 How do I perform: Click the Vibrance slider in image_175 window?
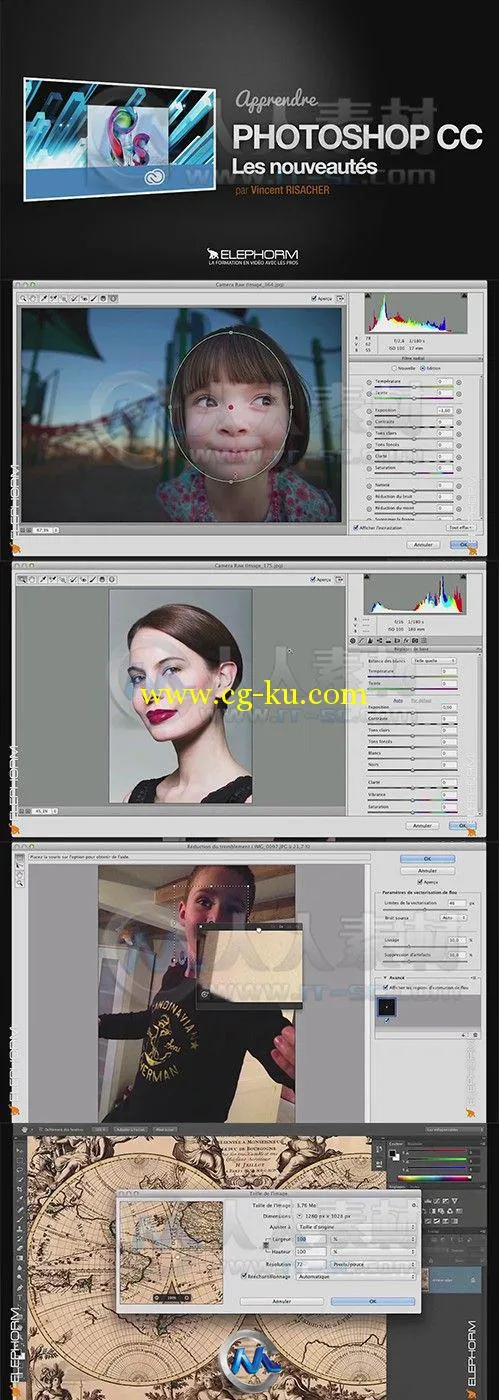tap(412, 800)
